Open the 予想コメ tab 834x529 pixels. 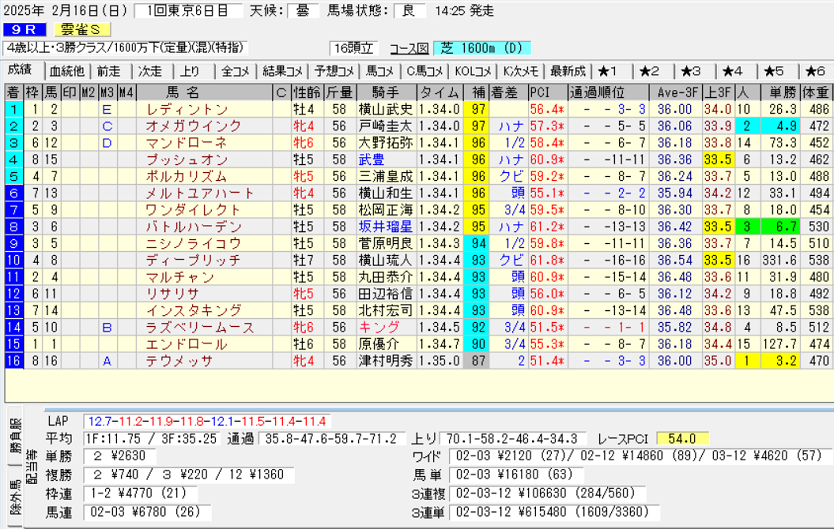coord(332,71)
